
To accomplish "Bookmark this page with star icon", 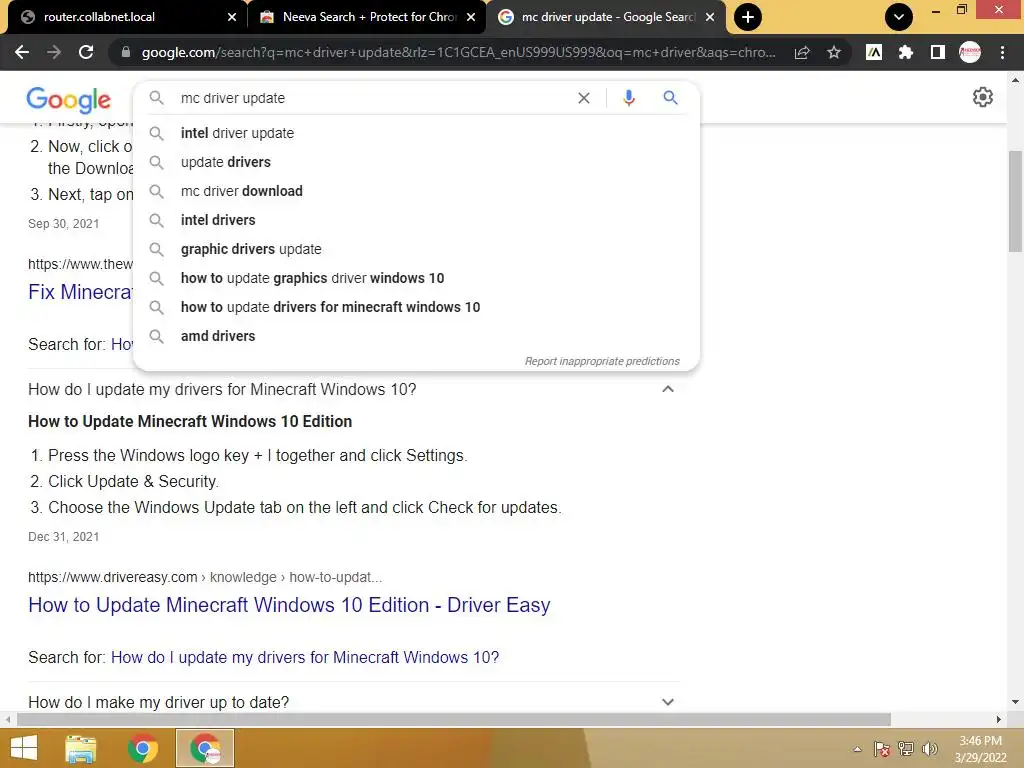I will (x=834, y=52).
